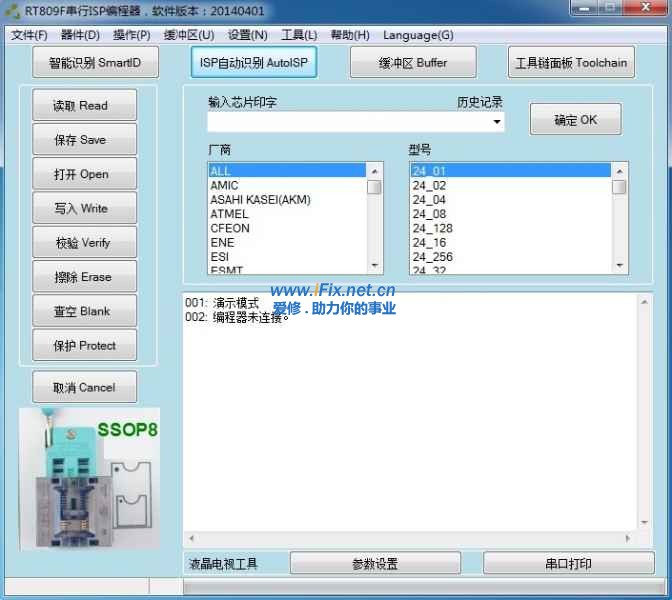Select ISP自动识别 AutoISP mode
The height and width of the screenshot is (600, 672).
[254, 62]
